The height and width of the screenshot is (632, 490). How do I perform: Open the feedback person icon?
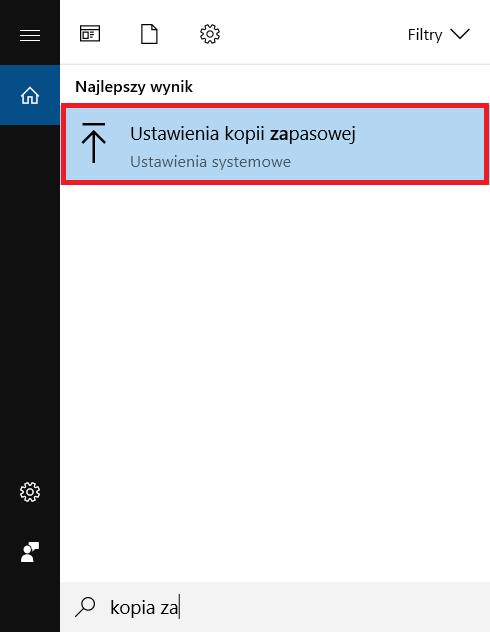pyautogui.click(x=30, y=552)
